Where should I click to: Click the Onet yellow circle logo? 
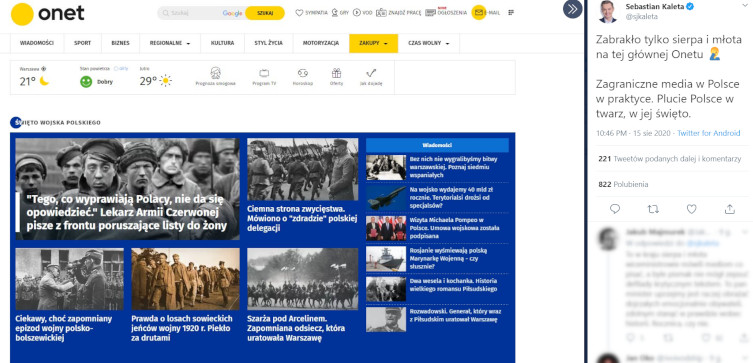point(22,14)
